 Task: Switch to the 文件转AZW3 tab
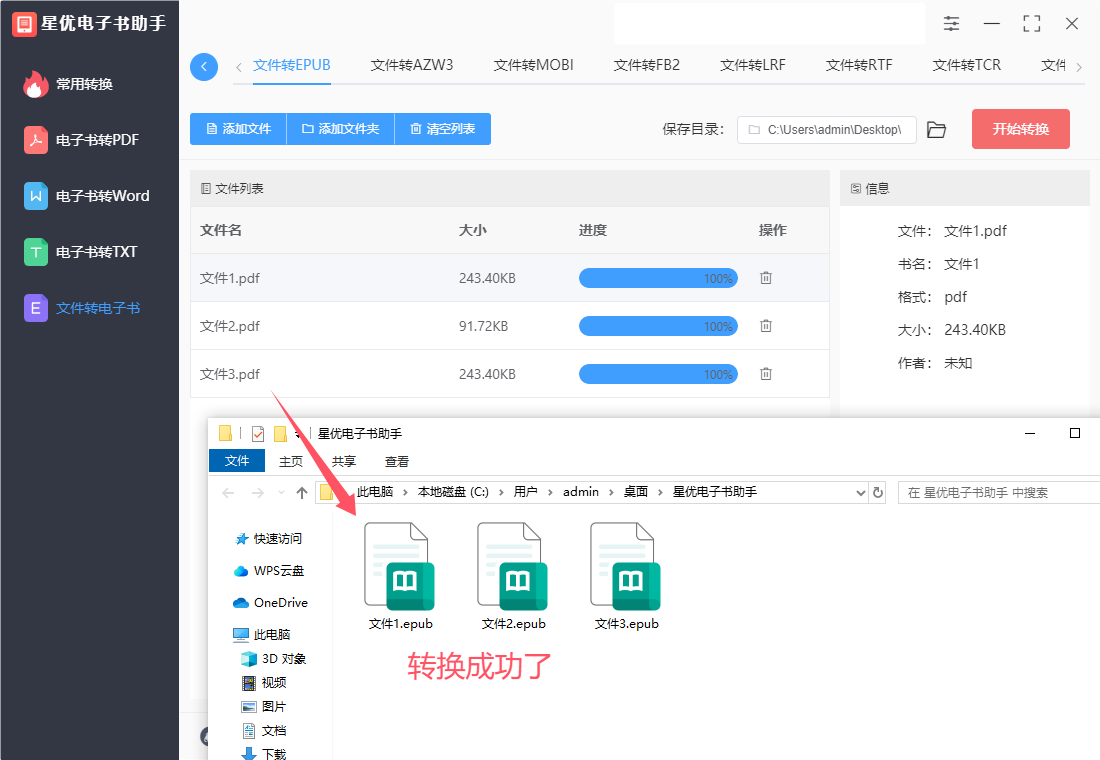point(412,65)
